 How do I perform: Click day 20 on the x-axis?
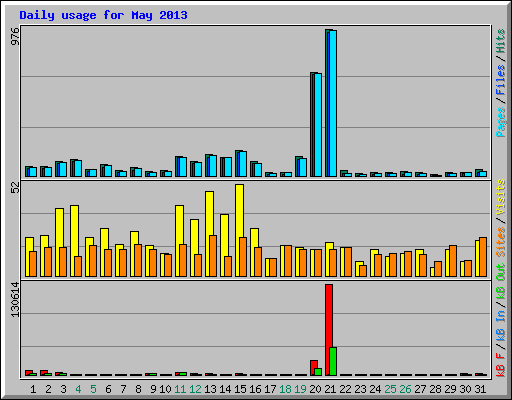coord(315,389)
